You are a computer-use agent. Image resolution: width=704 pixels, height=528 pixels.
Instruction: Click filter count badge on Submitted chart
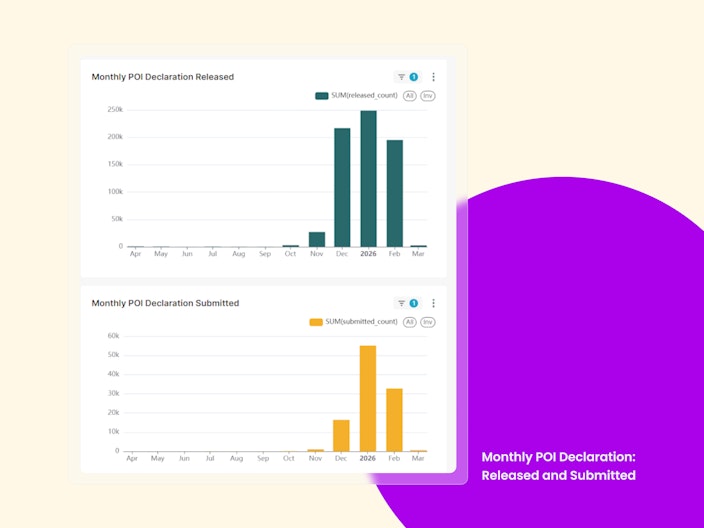click(x=414, y=303)
